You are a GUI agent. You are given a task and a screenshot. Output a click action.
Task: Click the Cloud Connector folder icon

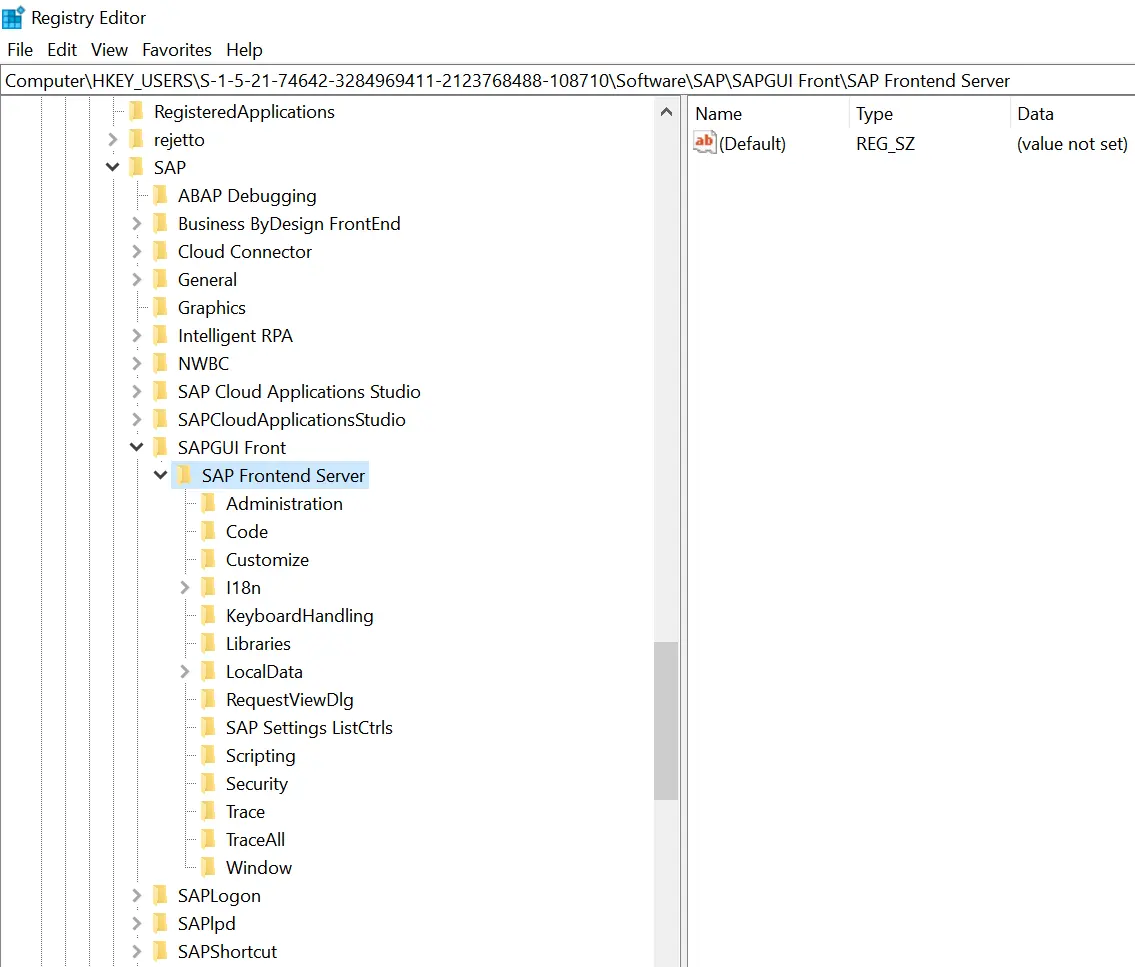click(161, 251)
